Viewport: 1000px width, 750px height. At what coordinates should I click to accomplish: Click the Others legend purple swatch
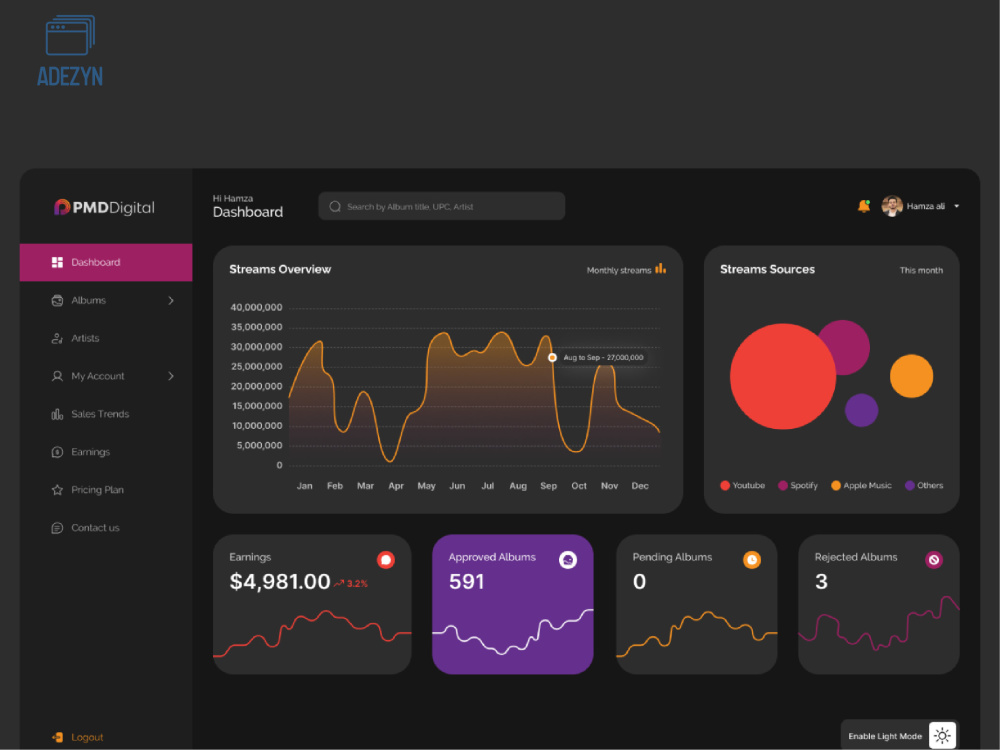point(909,485)
